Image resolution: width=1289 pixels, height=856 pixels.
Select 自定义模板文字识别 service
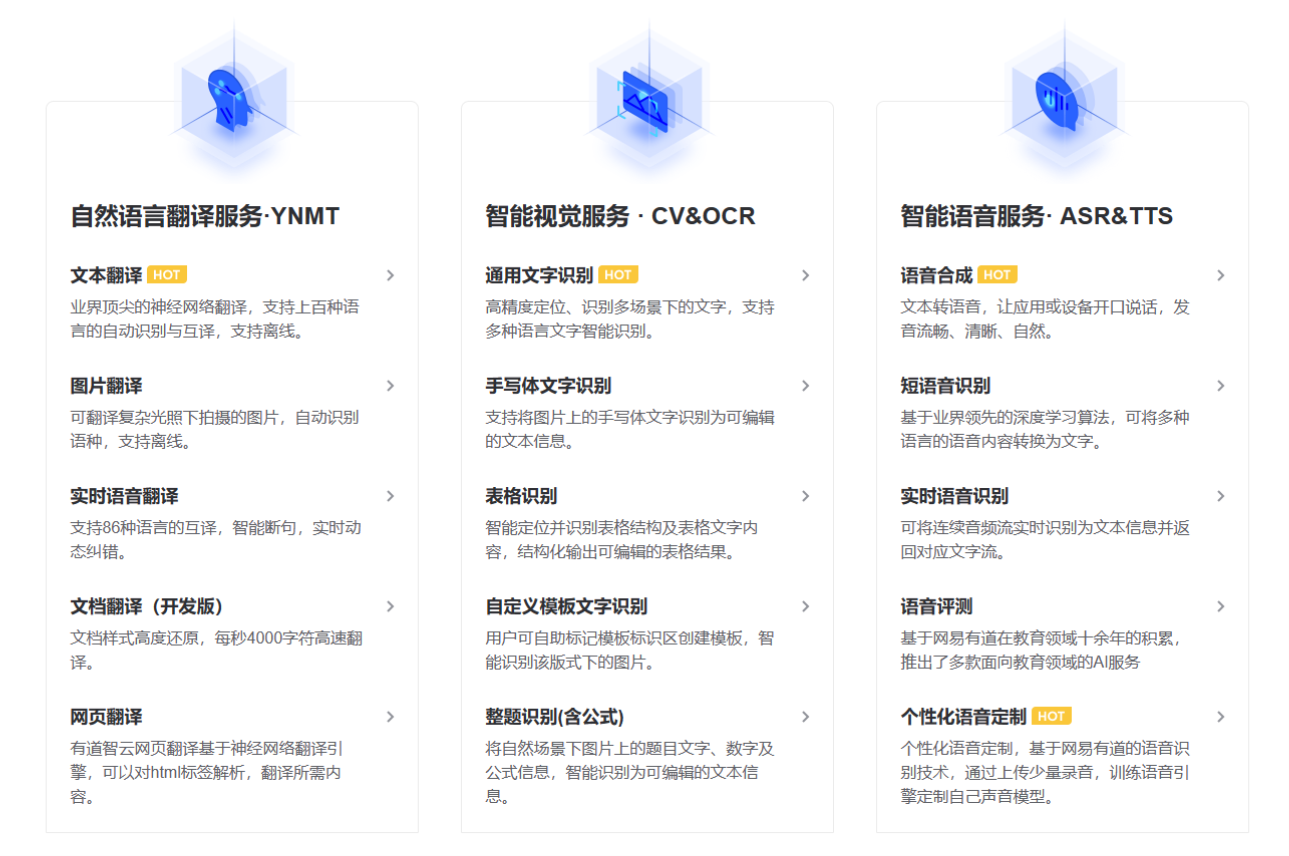tap(566, 606)
